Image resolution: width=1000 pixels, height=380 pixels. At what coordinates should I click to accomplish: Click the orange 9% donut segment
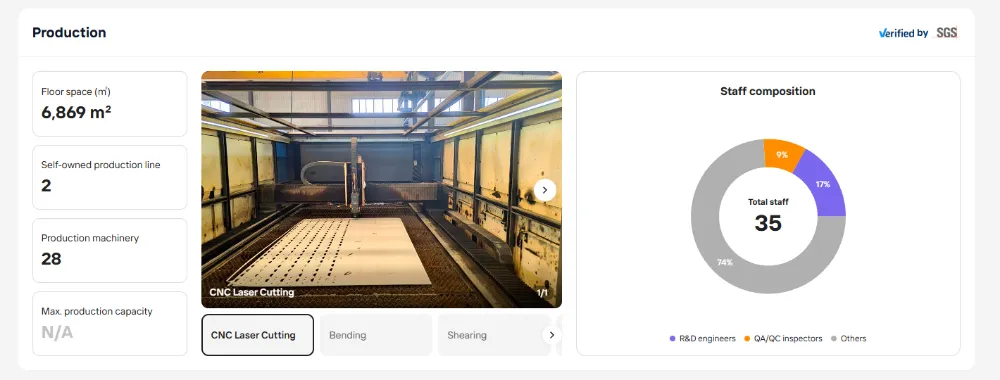[783, 154]
